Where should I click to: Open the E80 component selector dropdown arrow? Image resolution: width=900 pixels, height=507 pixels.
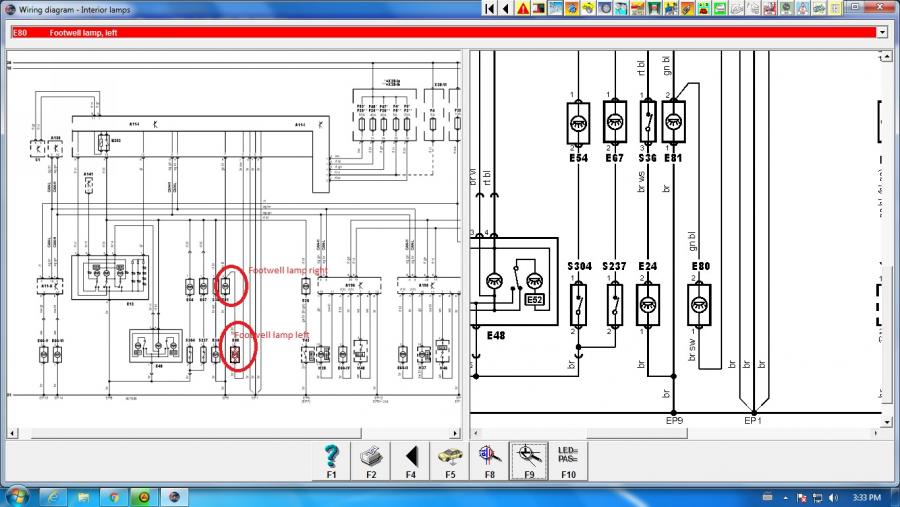[882, 33]
